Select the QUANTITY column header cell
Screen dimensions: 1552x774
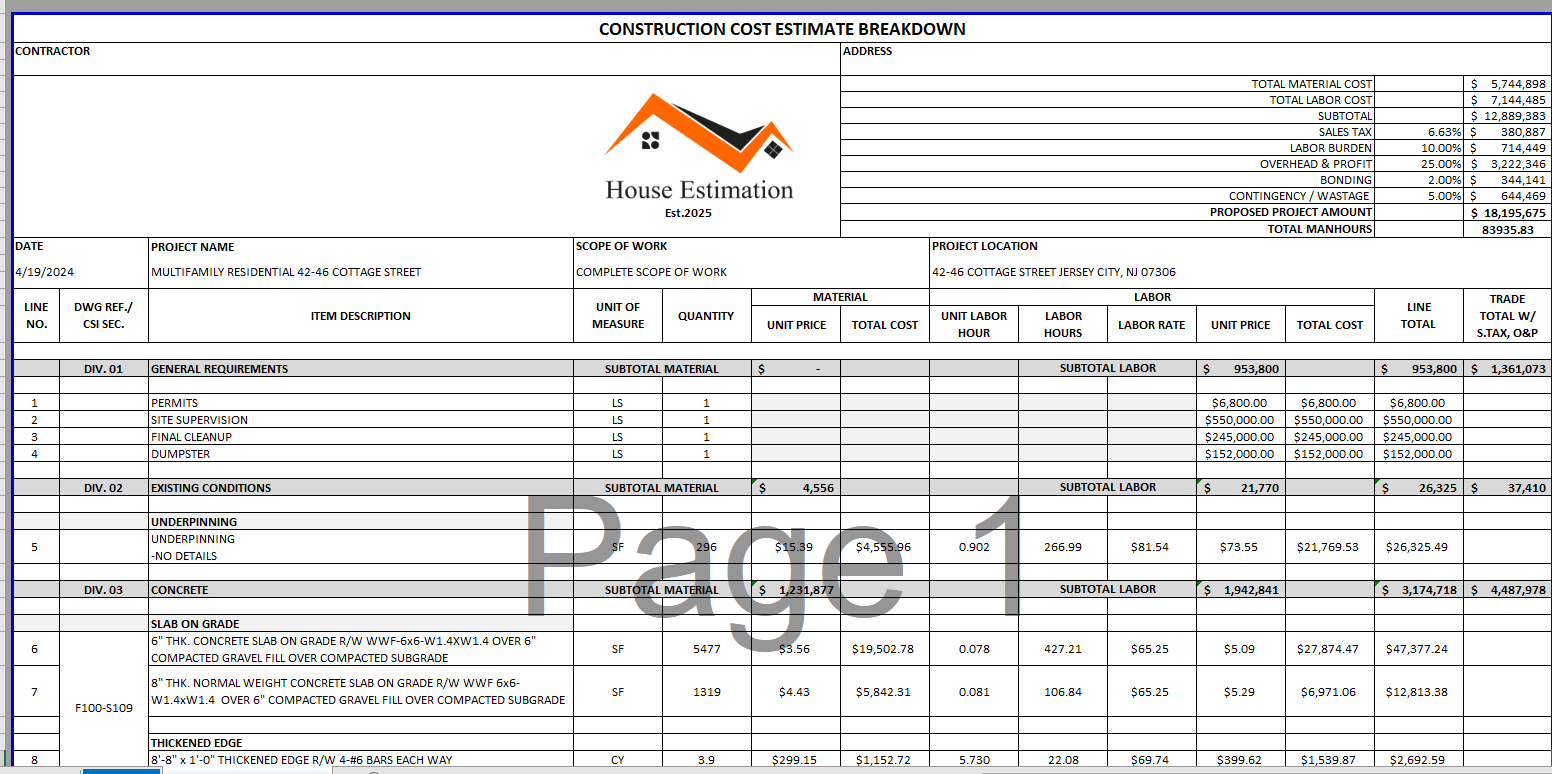point(706,316)
